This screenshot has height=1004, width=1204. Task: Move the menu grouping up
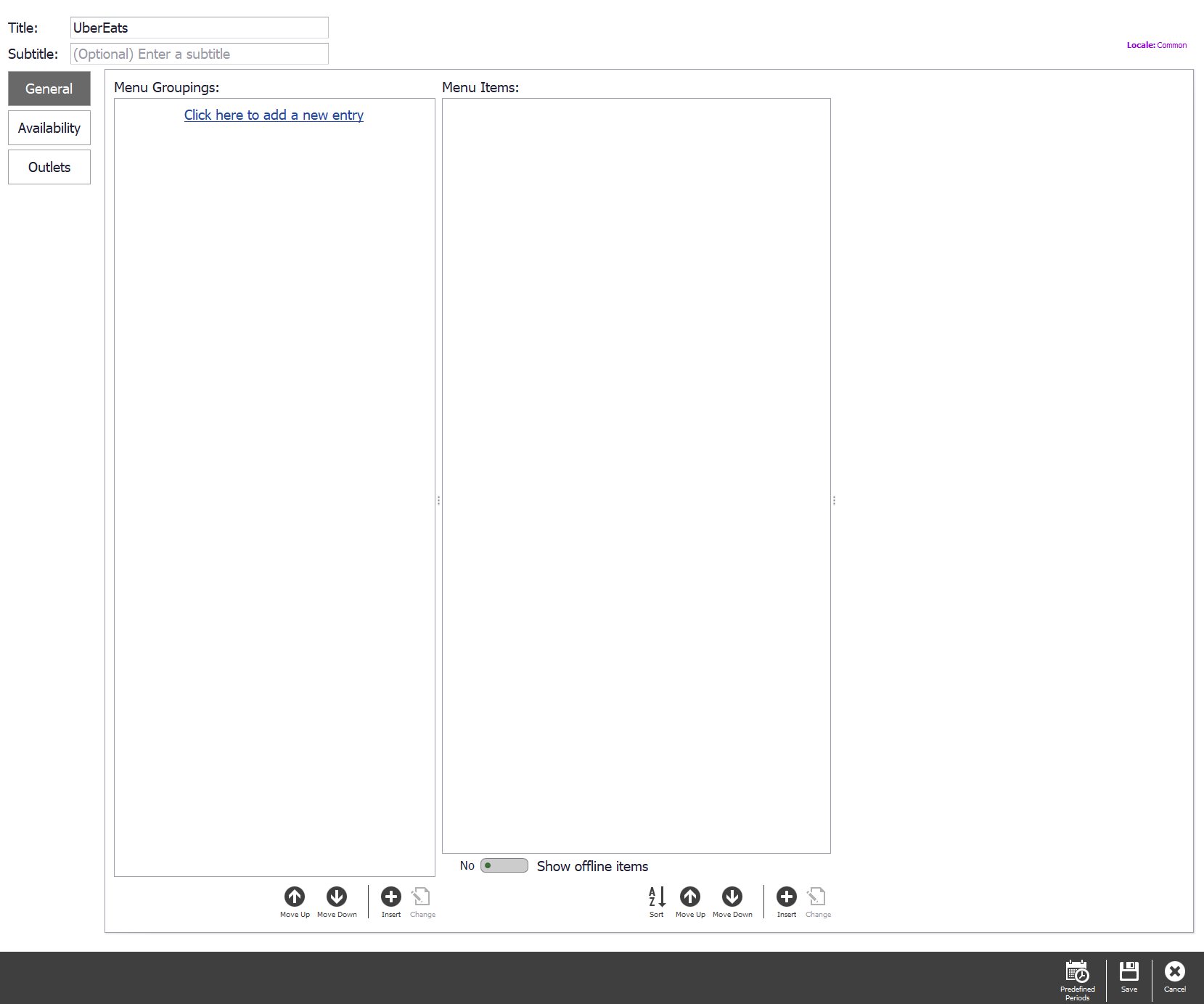coord(295,901)
